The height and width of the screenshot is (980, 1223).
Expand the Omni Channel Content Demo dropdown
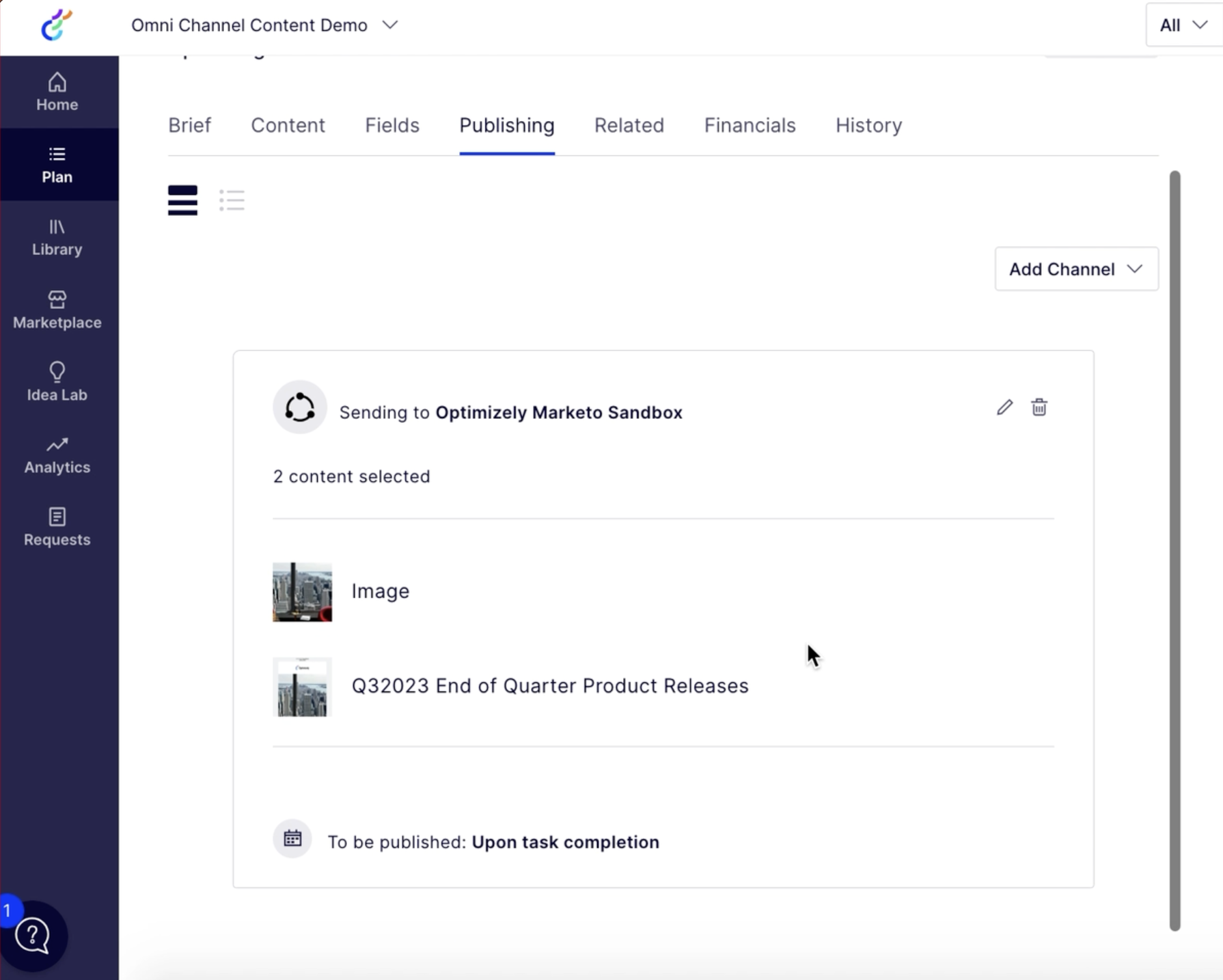point(264,25)
